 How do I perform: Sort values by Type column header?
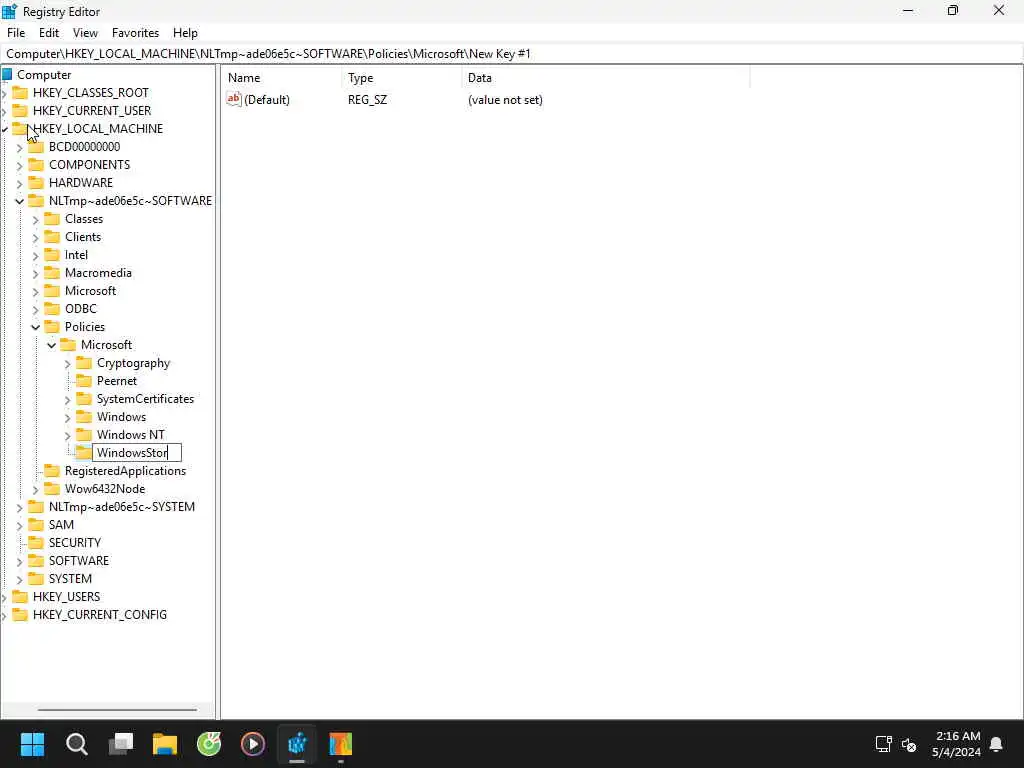click(402, 78)
